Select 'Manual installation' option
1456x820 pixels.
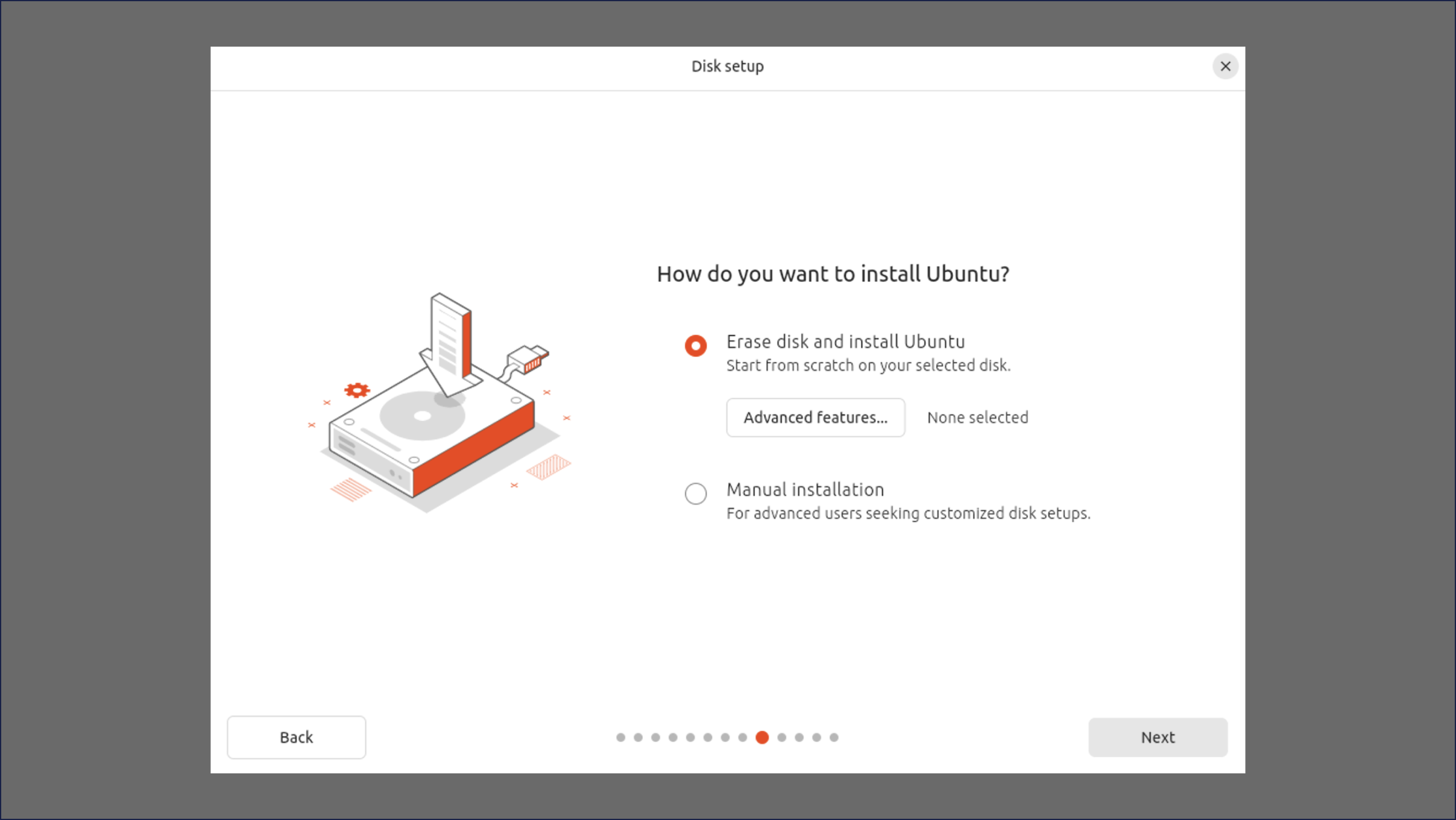(697, 493)
